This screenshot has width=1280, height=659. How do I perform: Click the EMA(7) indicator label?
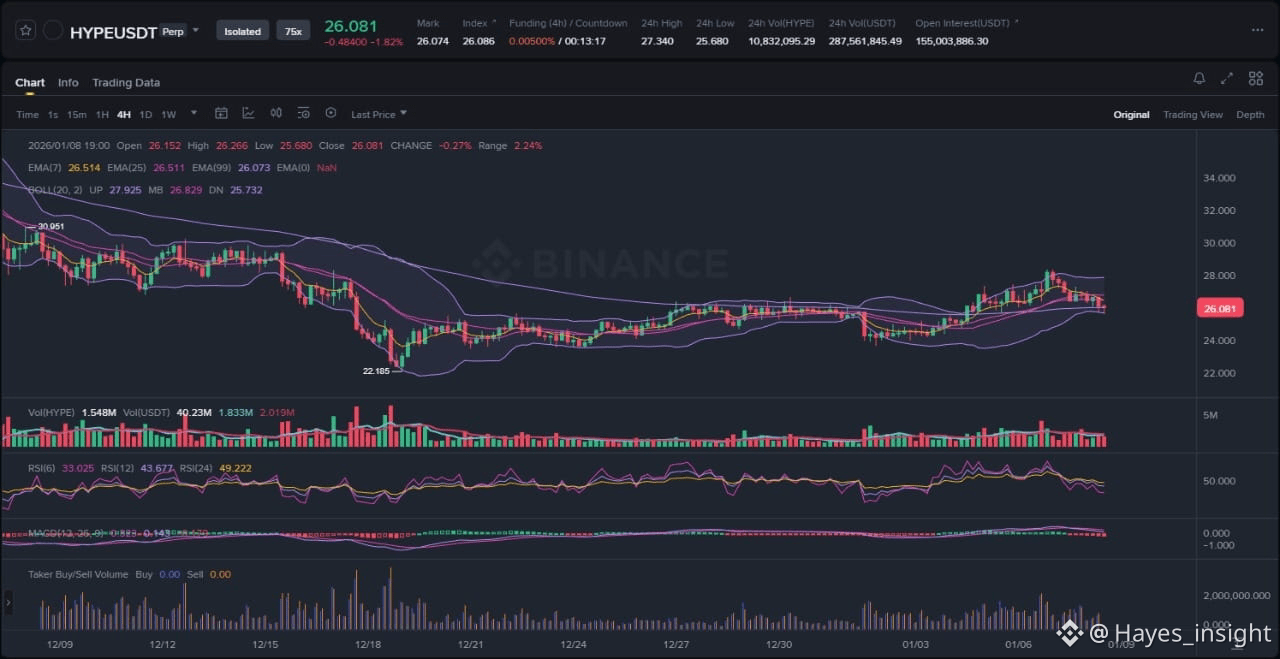(45, 168)
